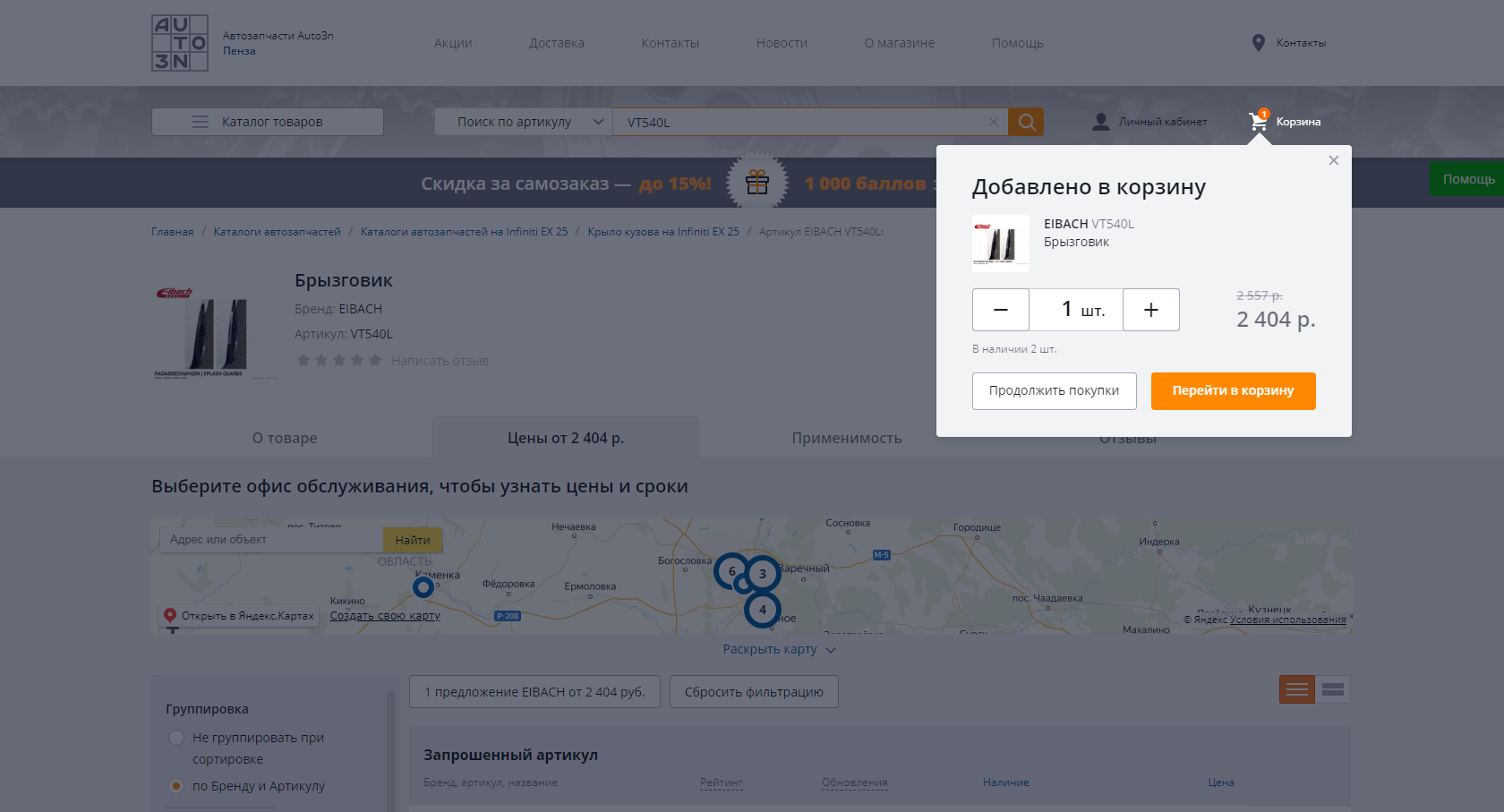Open the cart icon with badge
Viewport: 1504px width, 812px height.
tap(1259, 121)
